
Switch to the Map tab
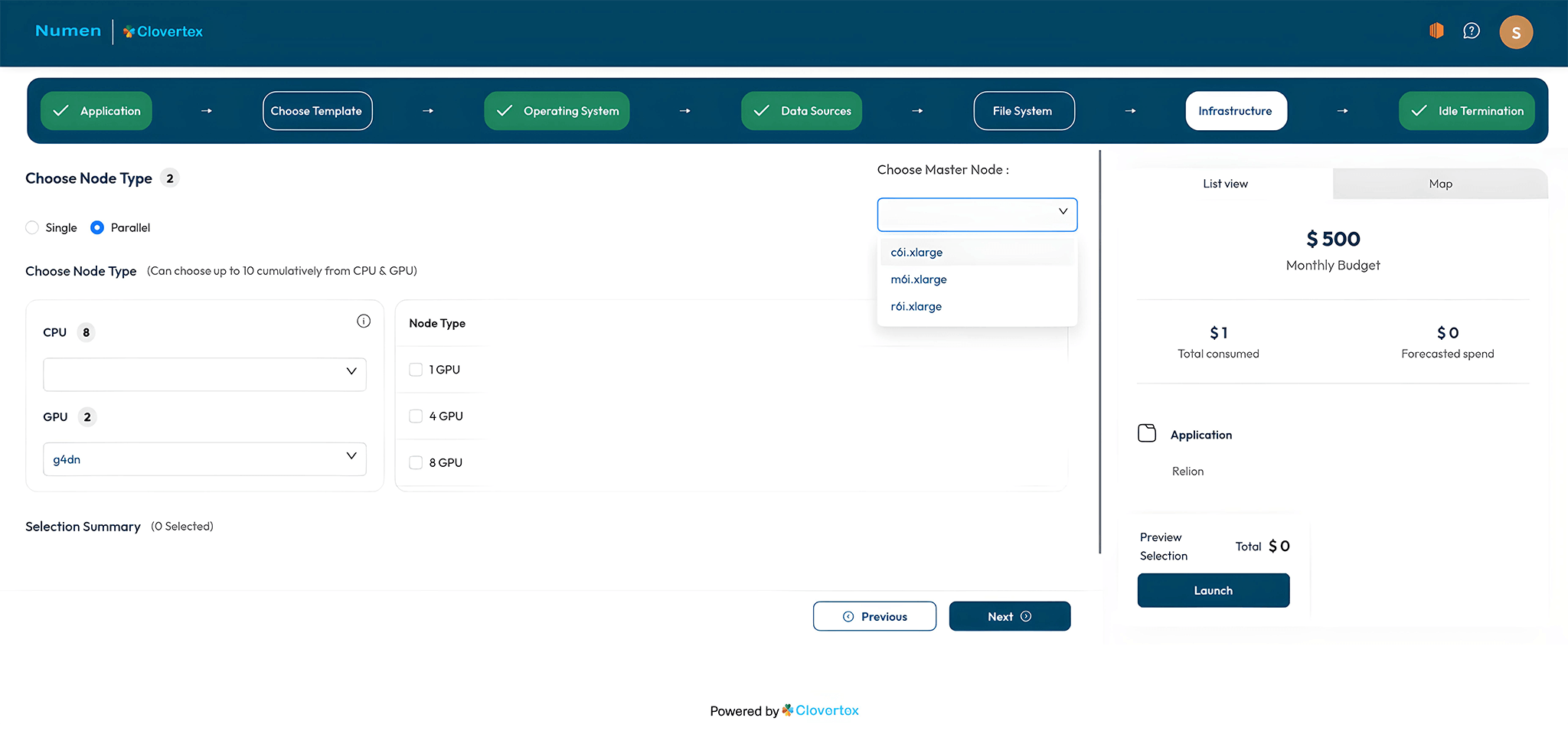click(x=1439, y=184)
